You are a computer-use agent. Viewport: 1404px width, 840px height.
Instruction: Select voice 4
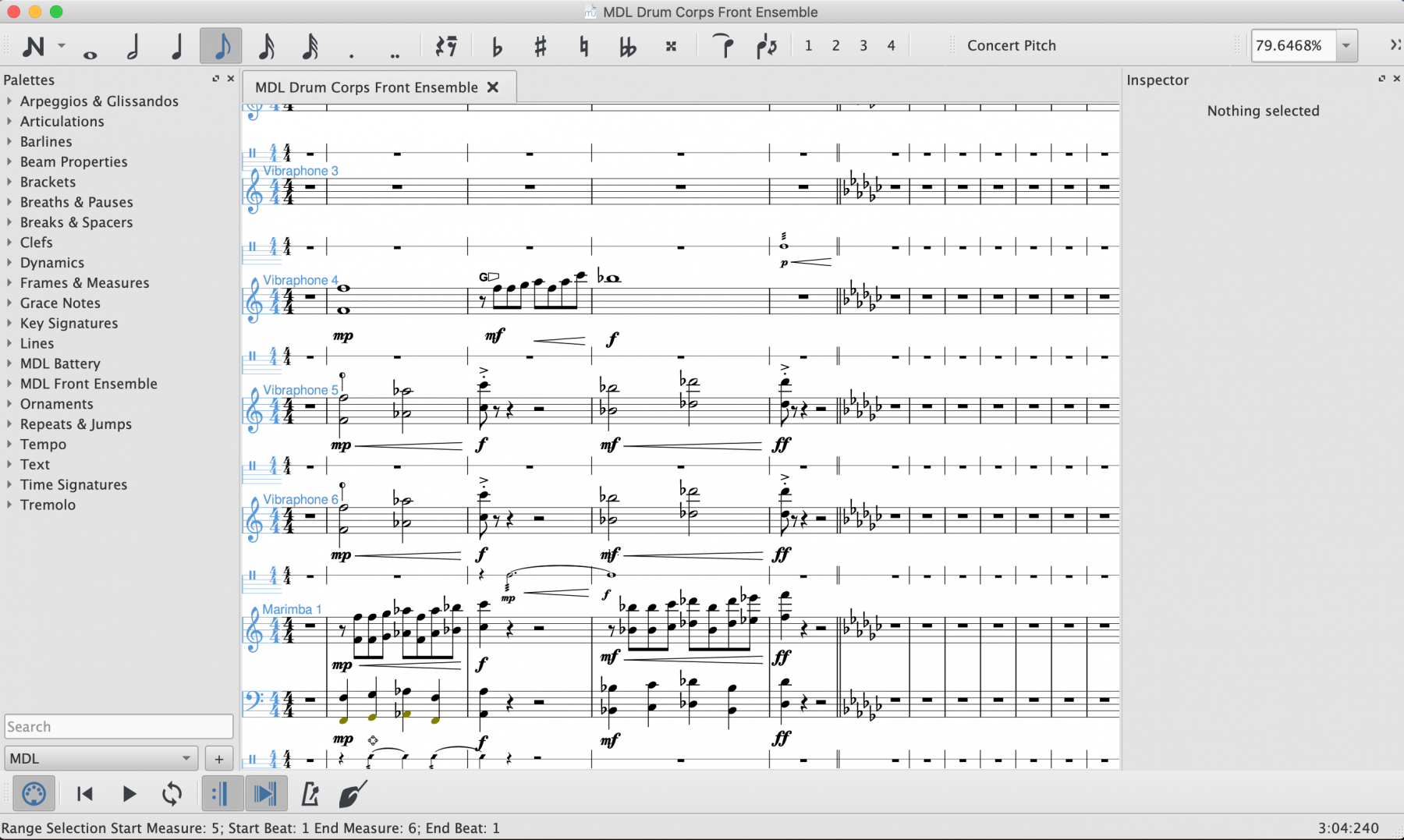click(891, 45)
